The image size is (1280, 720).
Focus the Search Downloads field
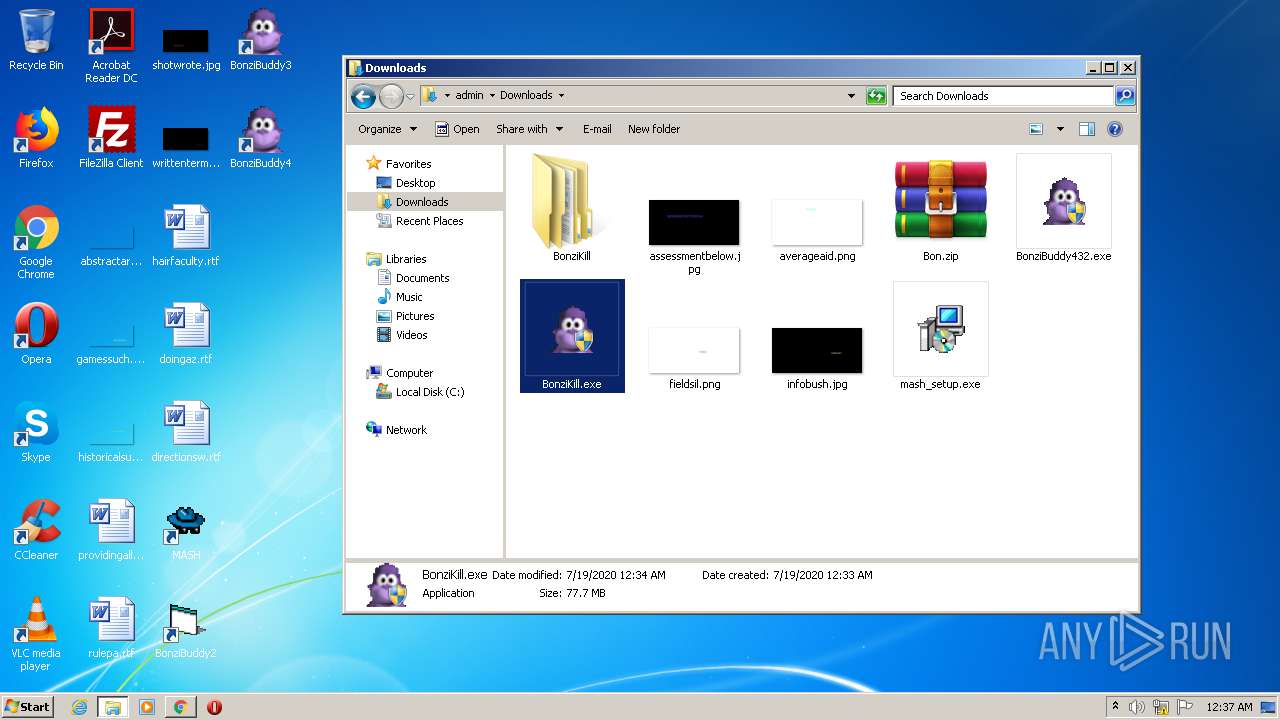1003,96
